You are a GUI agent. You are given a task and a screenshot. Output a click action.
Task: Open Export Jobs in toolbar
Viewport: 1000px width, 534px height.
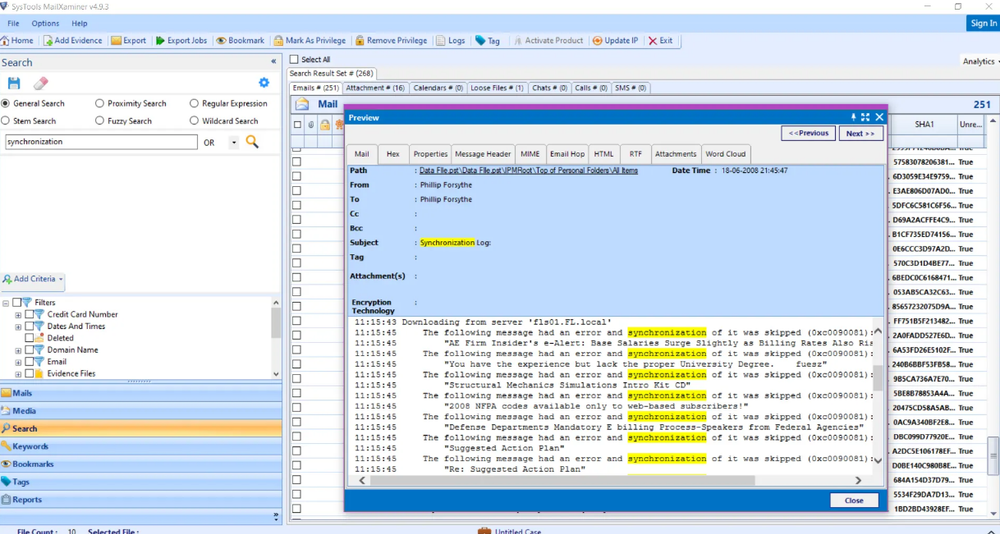[181, 40]
